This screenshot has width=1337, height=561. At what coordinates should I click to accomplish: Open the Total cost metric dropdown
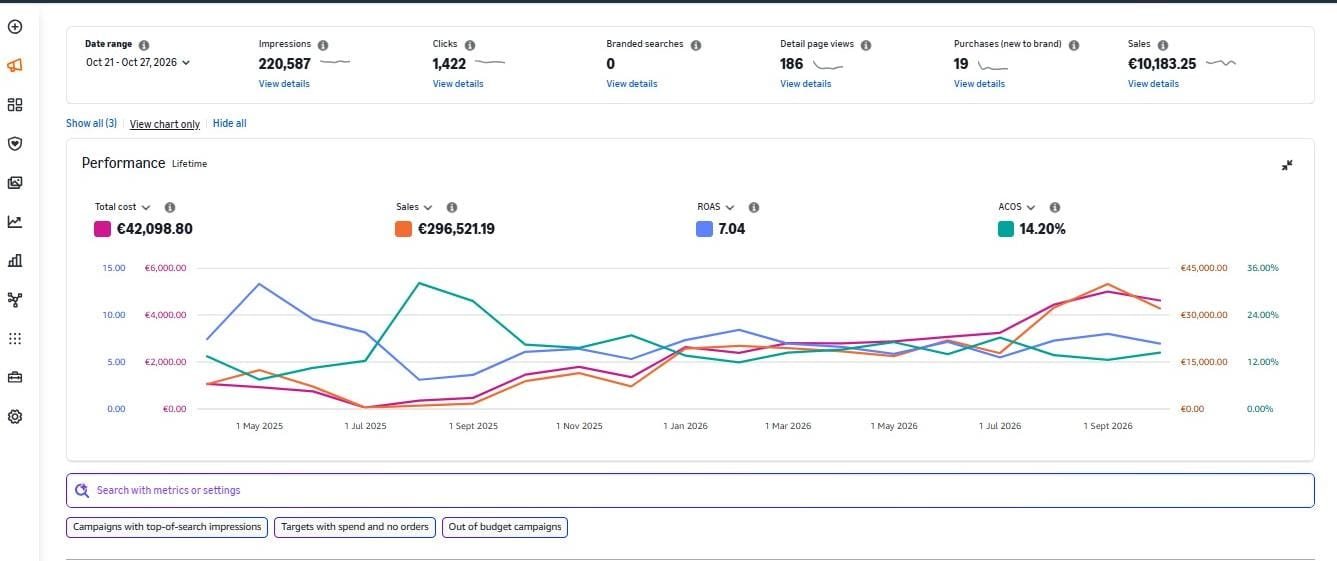click(x=122, y=207)
